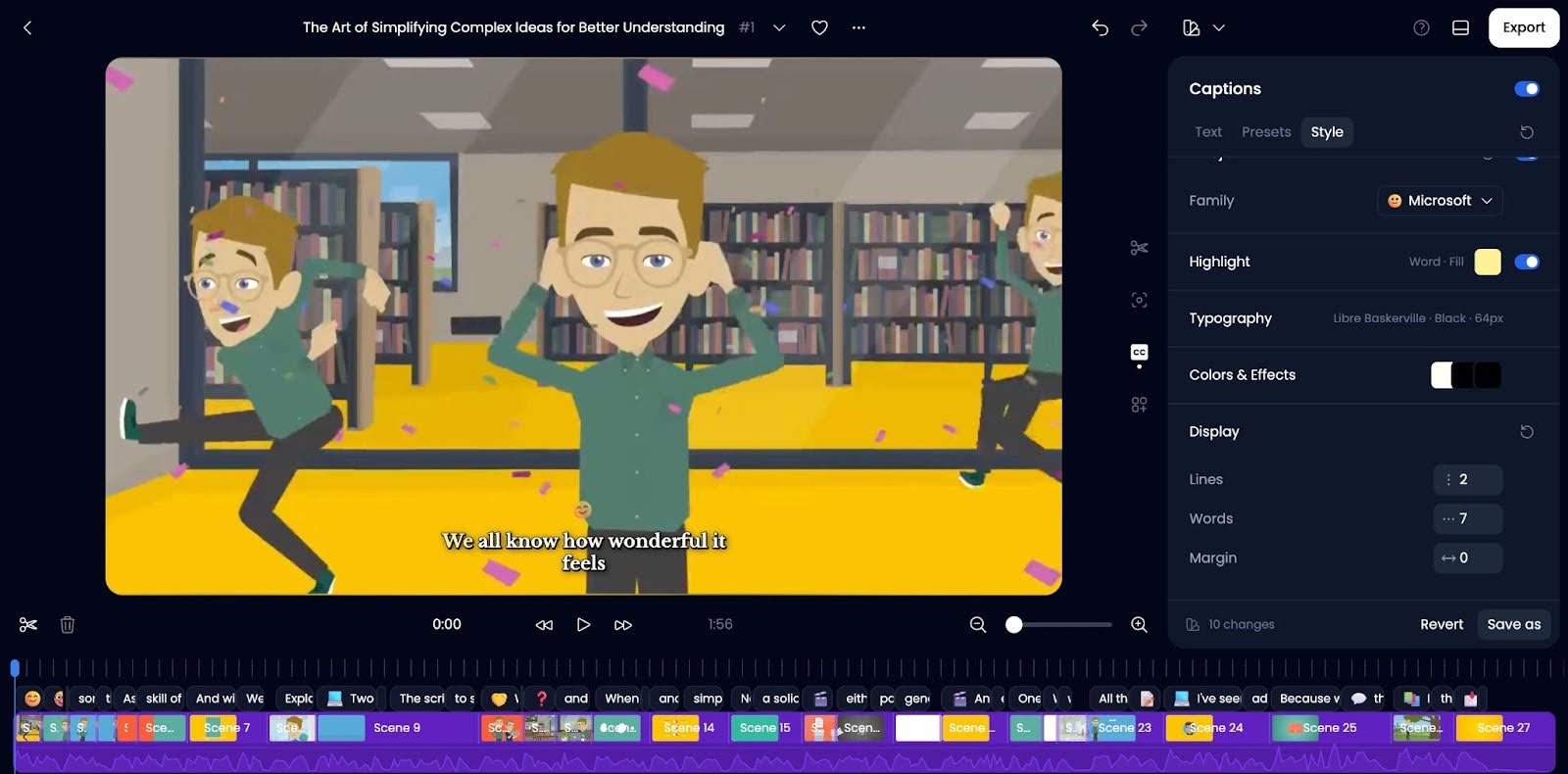
Task: Disable the Highlight toggle
Action: pos(1526,262)
